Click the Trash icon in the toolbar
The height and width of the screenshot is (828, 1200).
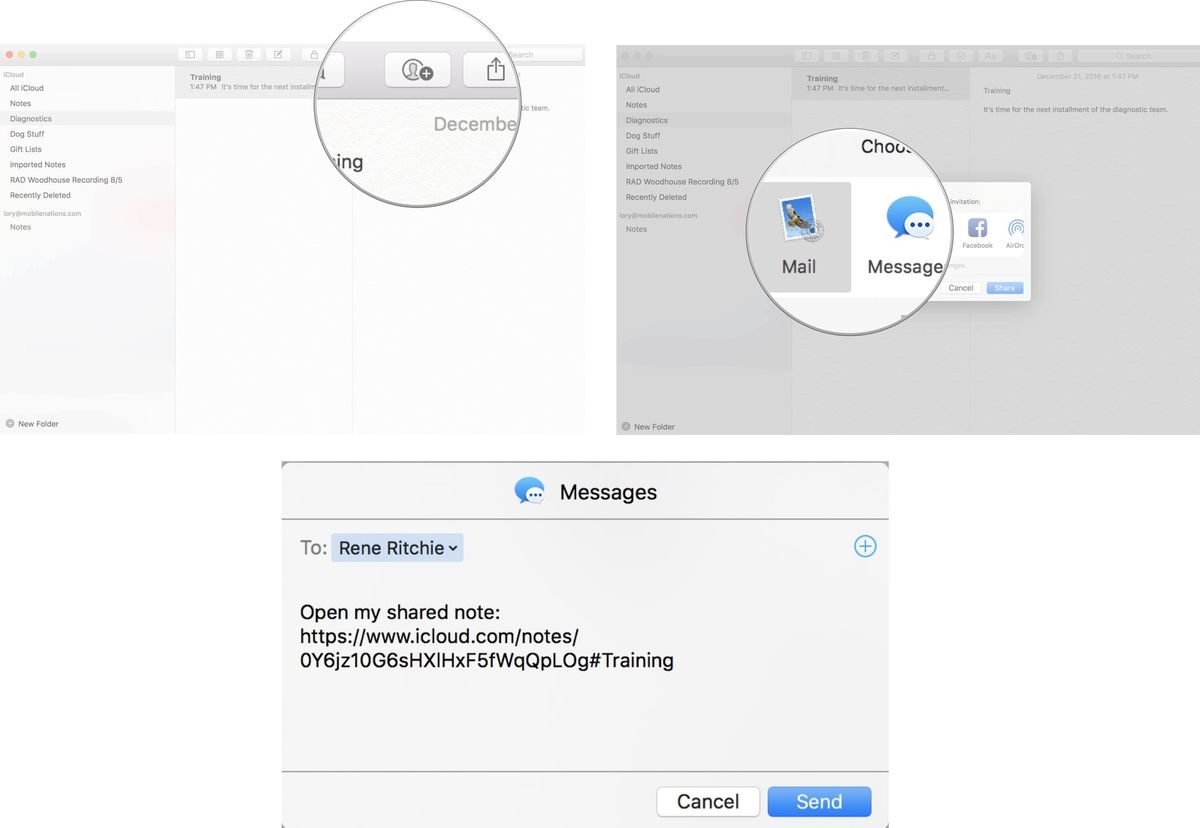point(248,54)
